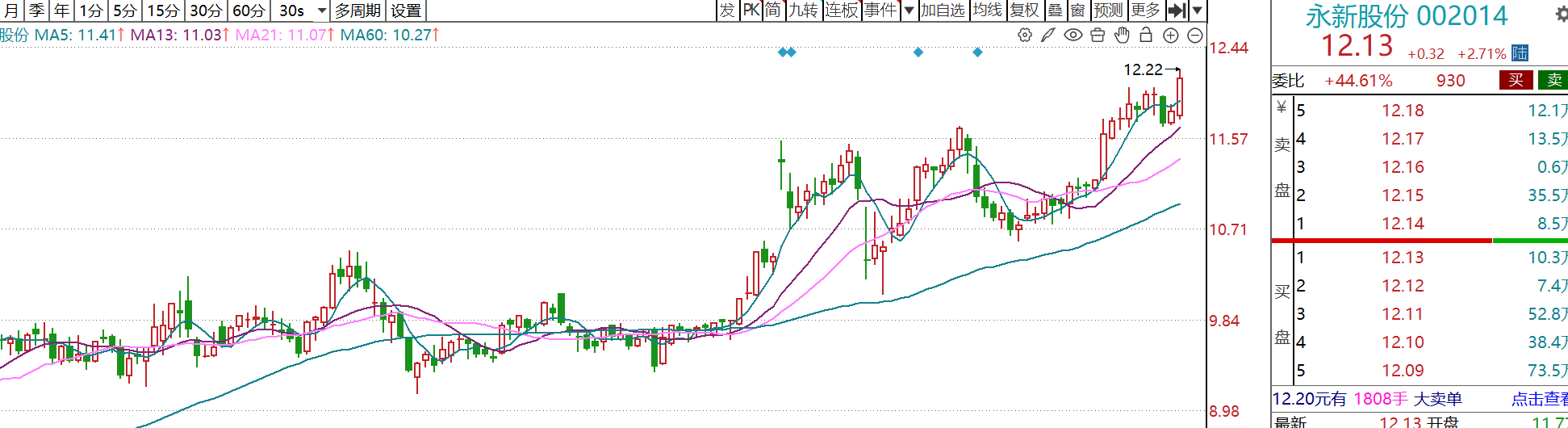Viewport: 1568px width, 428px height.
Task: Click the blue 陆 badge beside the price change
Action: tap(1520, 53)
